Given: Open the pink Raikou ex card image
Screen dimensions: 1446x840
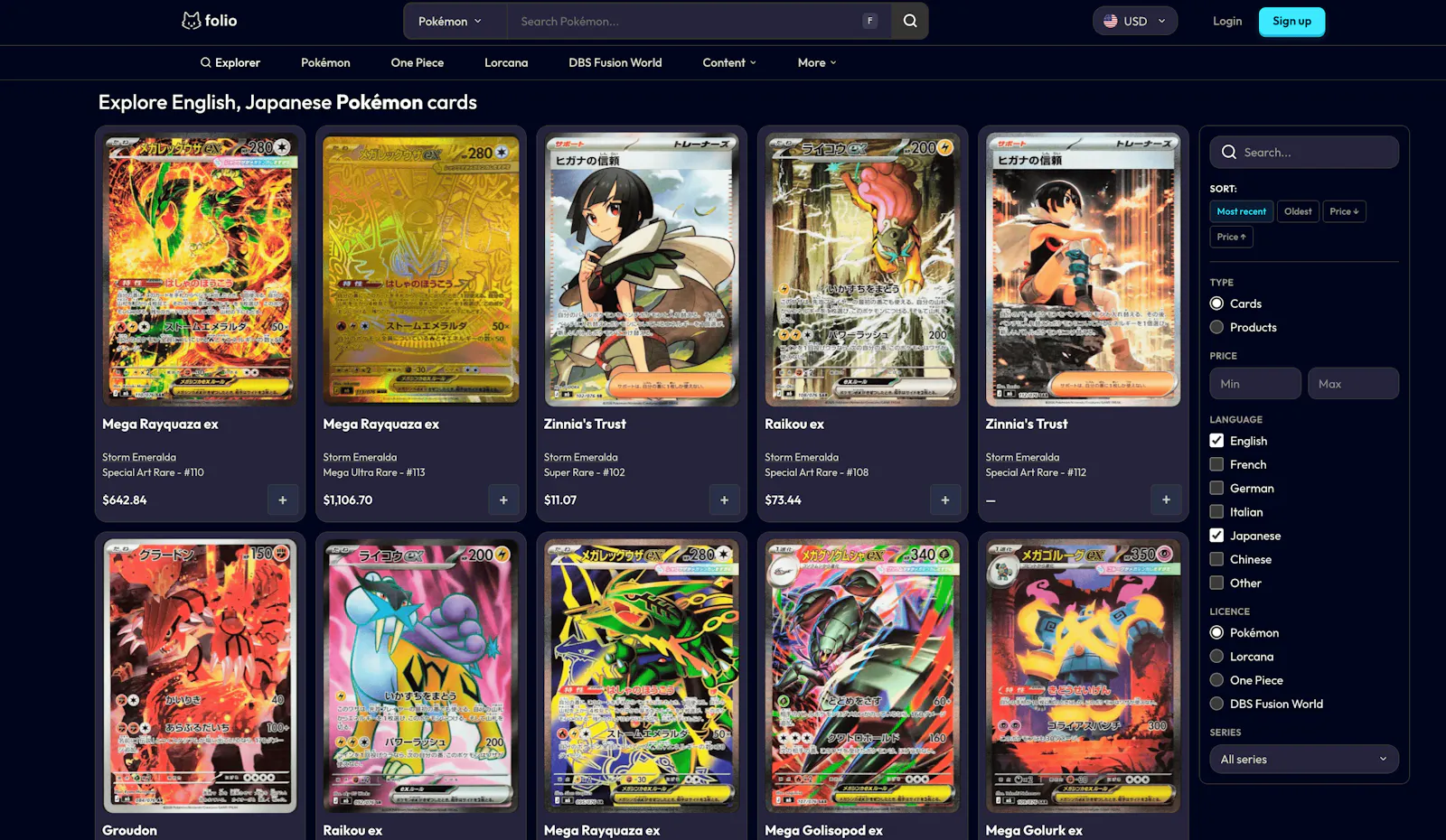Looking at the screenshot, I should pyautogui.click(x=421, y=676).
